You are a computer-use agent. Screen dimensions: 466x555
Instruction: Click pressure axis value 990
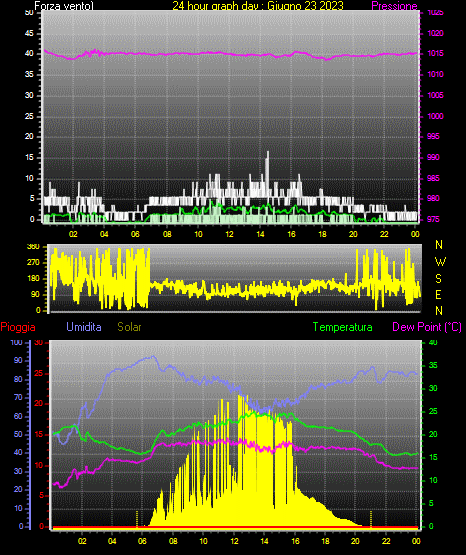click(x=433, y=157)
